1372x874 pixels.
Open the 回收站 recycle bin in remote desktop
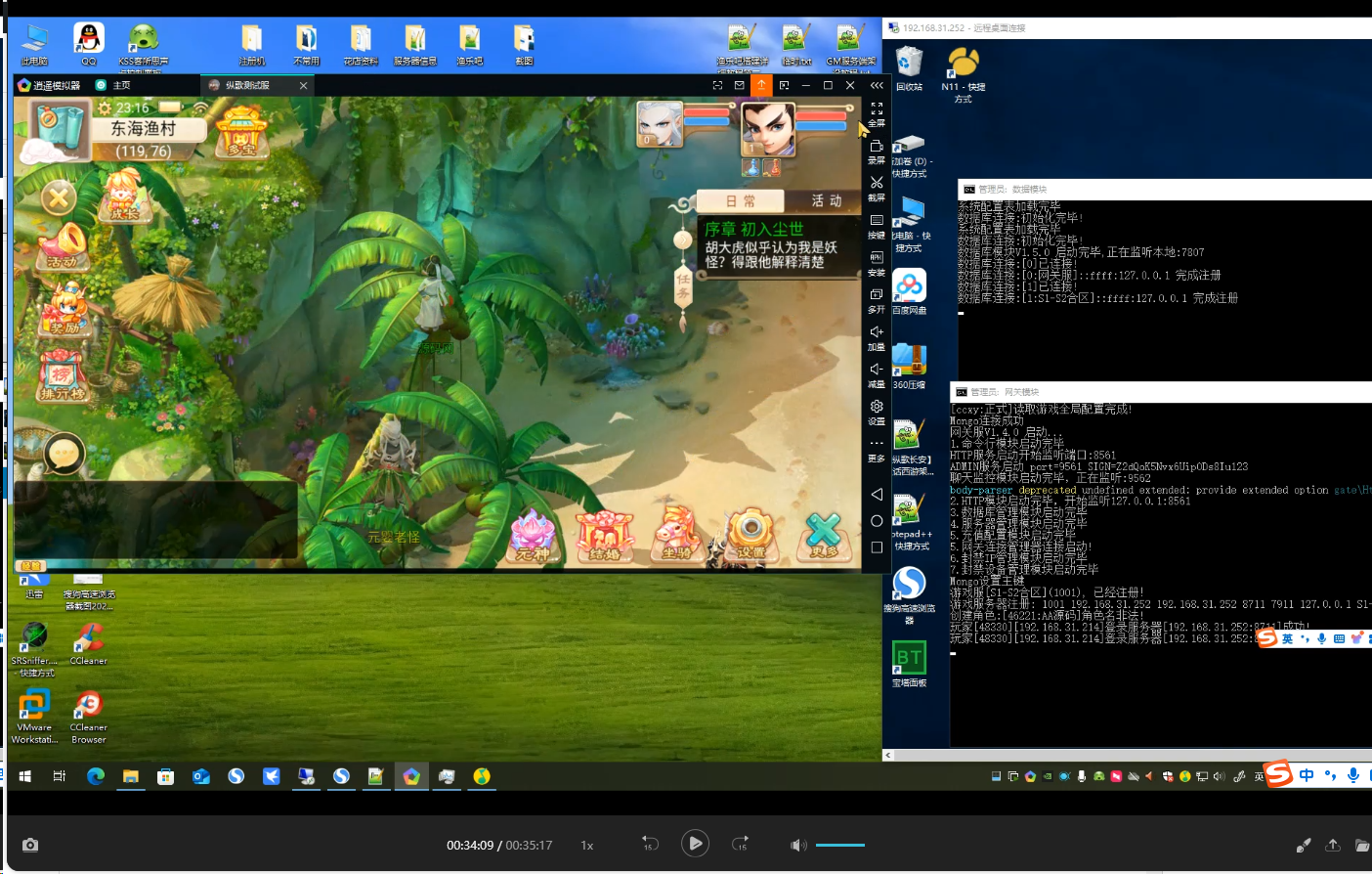(x=909, y=68)
